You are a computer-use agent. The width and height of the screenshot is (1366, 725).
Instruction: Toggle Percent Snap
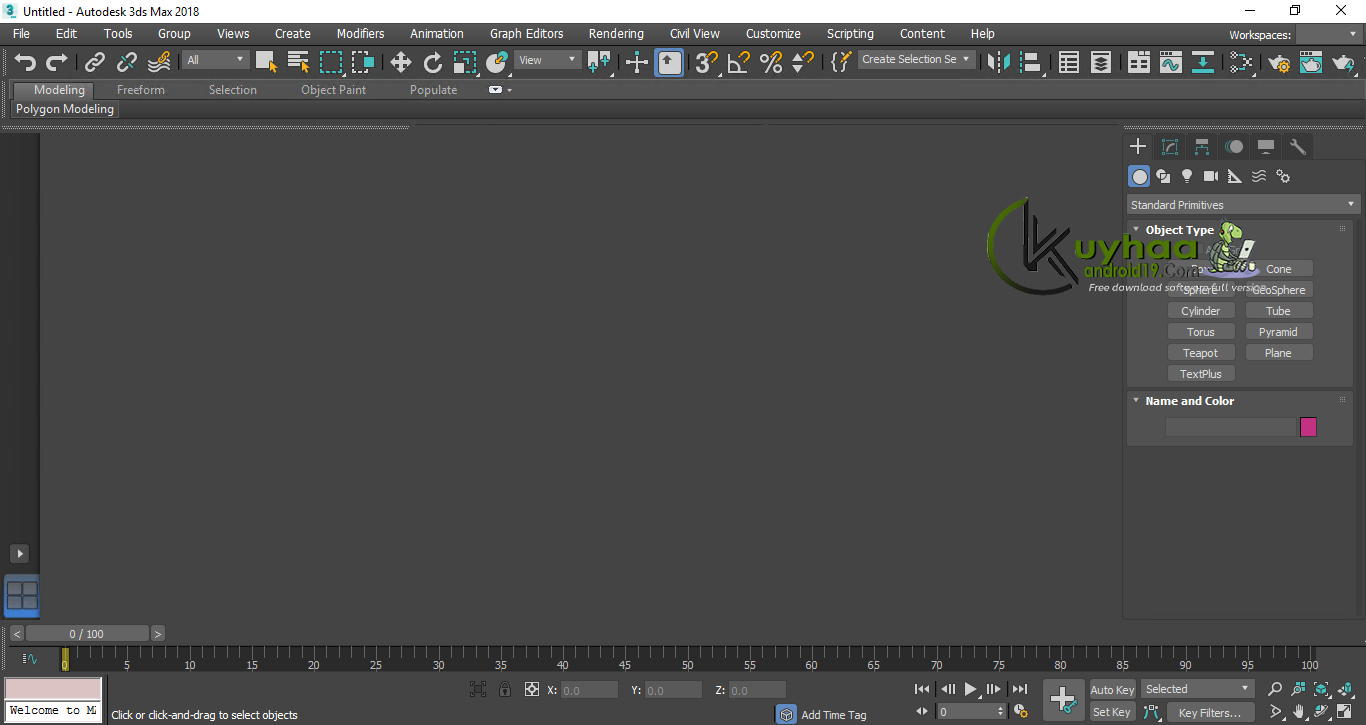[x=771, y=63]
